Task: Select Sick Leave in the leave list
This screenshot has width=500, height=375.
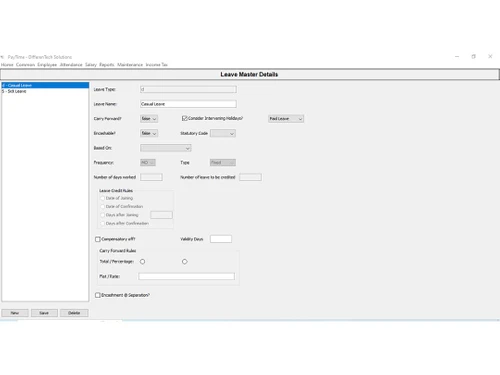Action: (45, 91)
